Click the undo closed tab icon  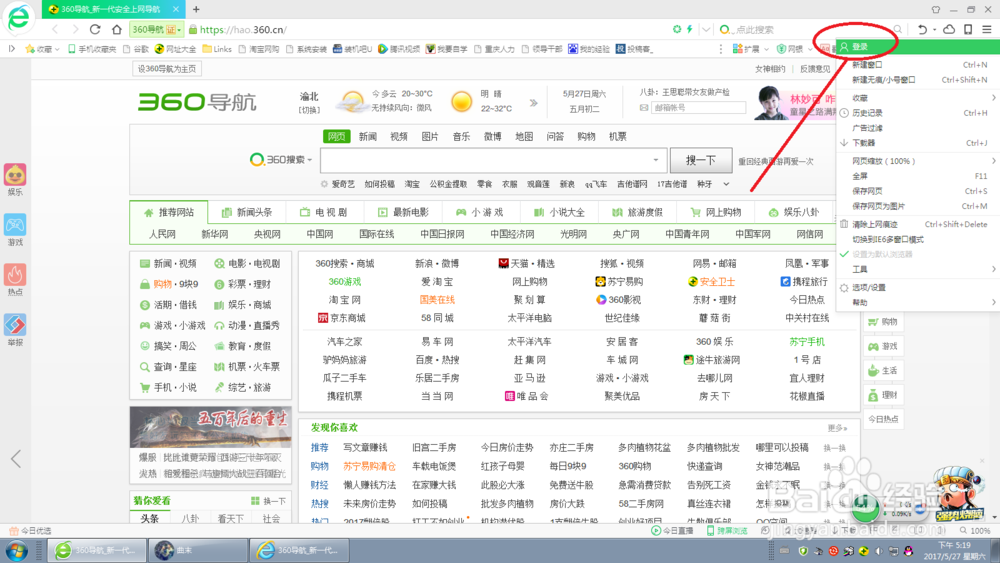point(922,29)
